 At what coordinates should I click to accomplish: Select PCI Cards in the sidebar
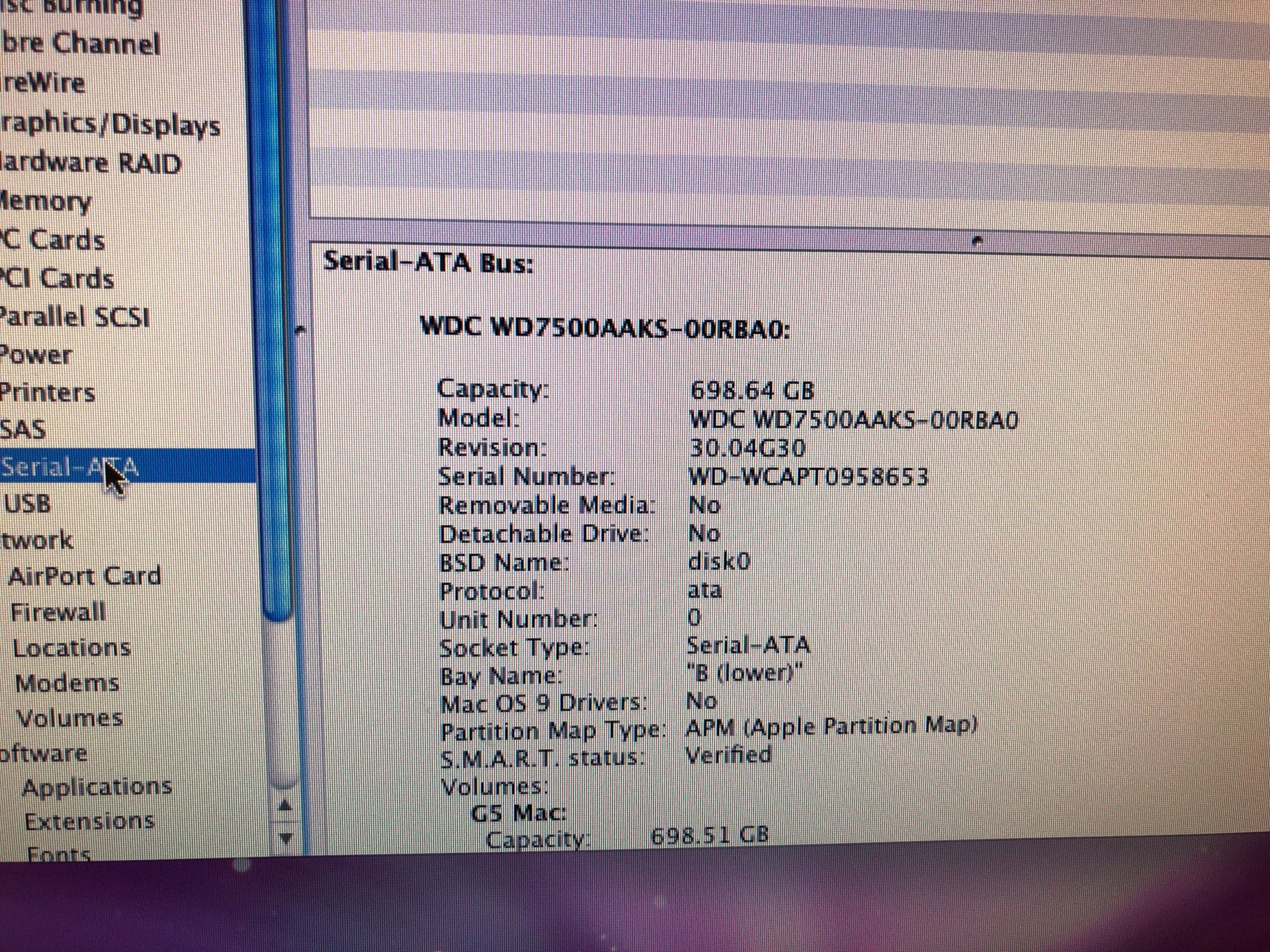tap(57, 278)
